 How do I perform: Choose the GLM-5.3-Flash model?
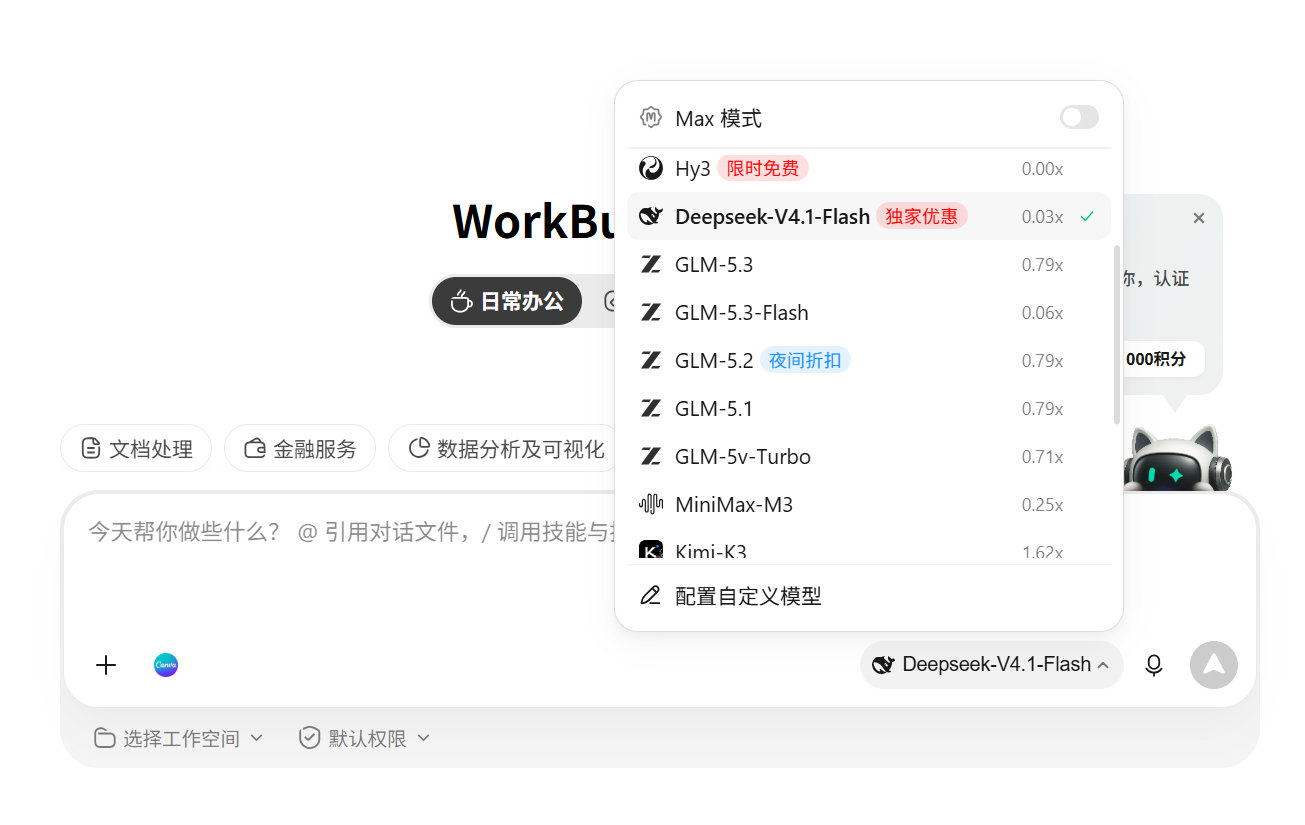(x=868, y=312)
